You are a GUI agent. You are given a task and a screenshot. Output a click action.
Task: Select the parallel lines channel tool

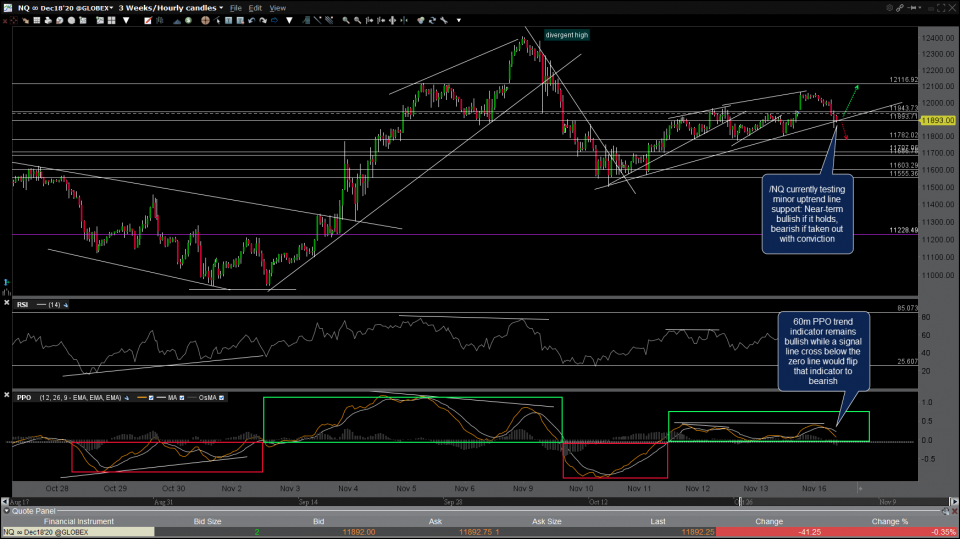click(329, 20)
